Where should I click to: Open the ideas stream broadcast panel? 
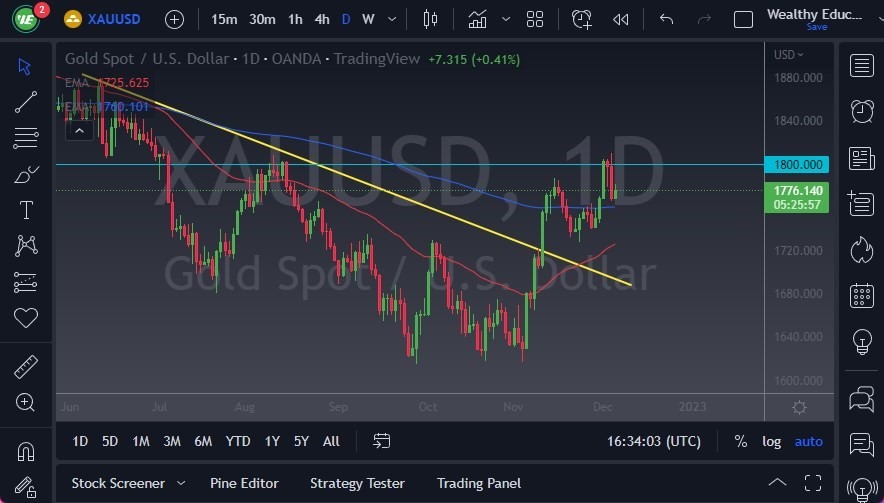pyautogui.click(x=861, y=488)
